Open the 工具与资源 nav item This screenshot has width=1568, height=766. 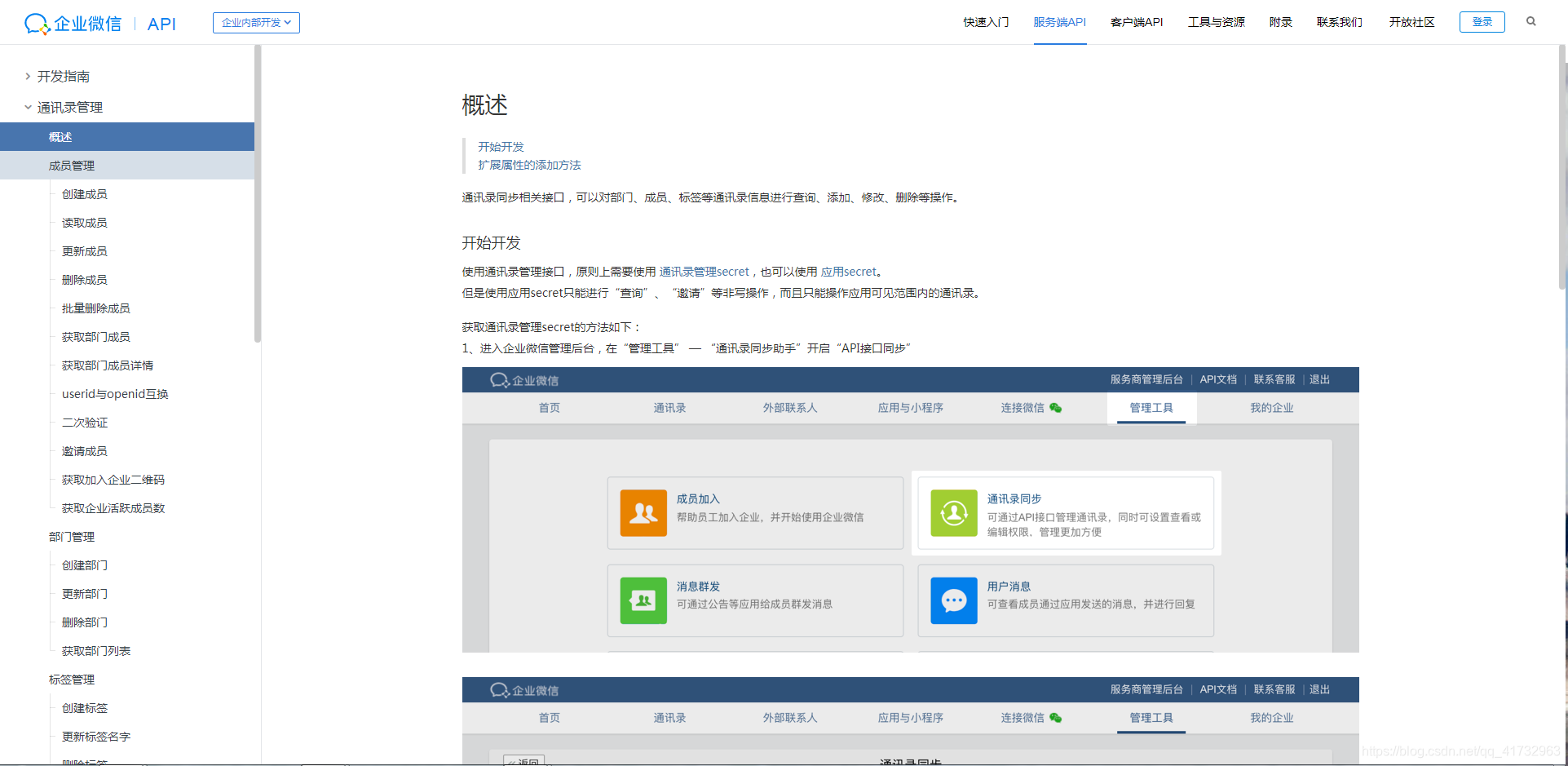tap(1216, 22)
